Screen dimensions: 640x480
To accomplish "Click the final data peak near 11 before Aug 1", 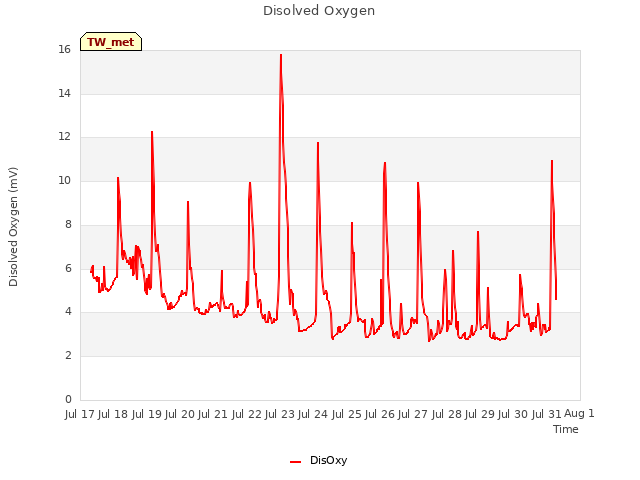I will [552, 161].
